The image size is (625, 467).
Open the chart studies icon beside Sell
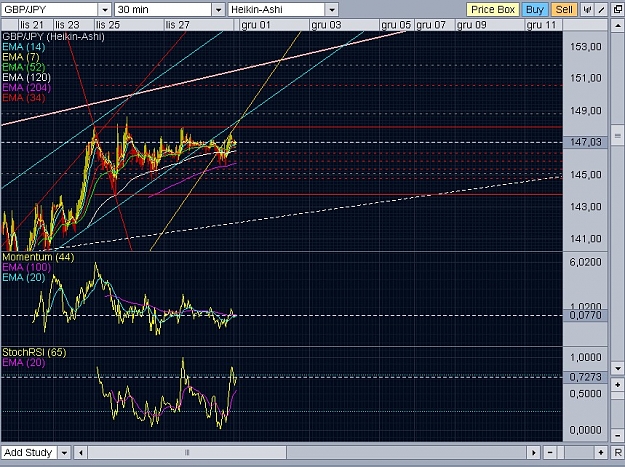[x=587, y=10]
